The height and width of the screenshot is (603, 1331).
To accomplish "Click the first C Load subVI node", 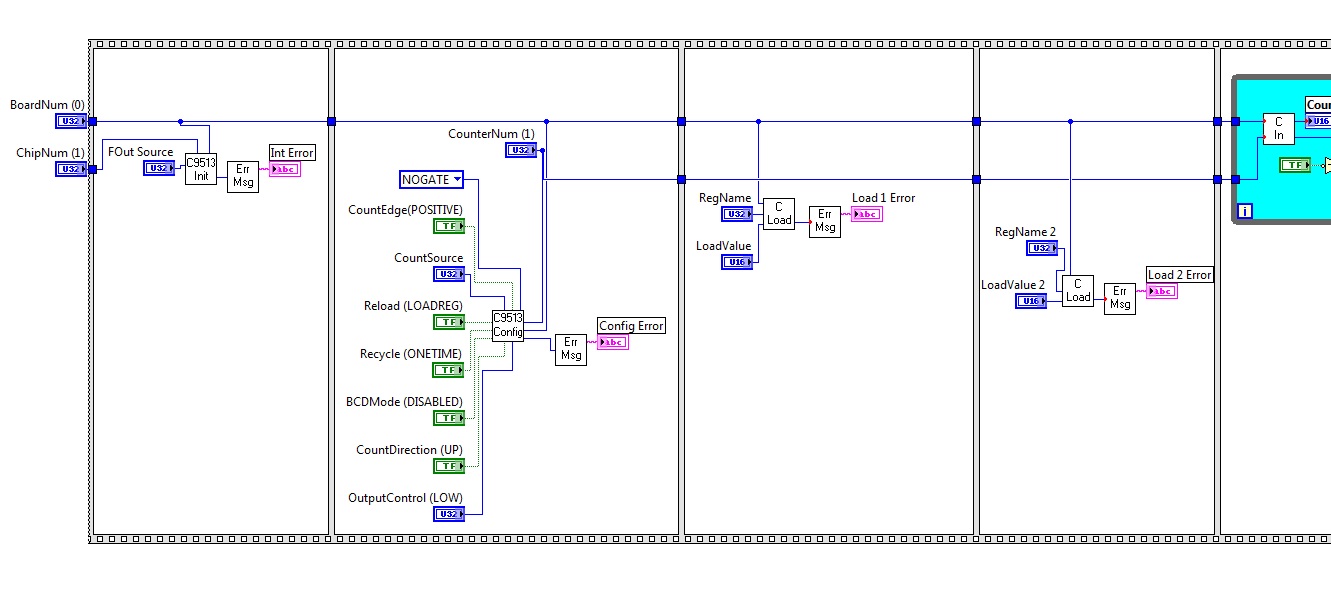I will (779, 214).
